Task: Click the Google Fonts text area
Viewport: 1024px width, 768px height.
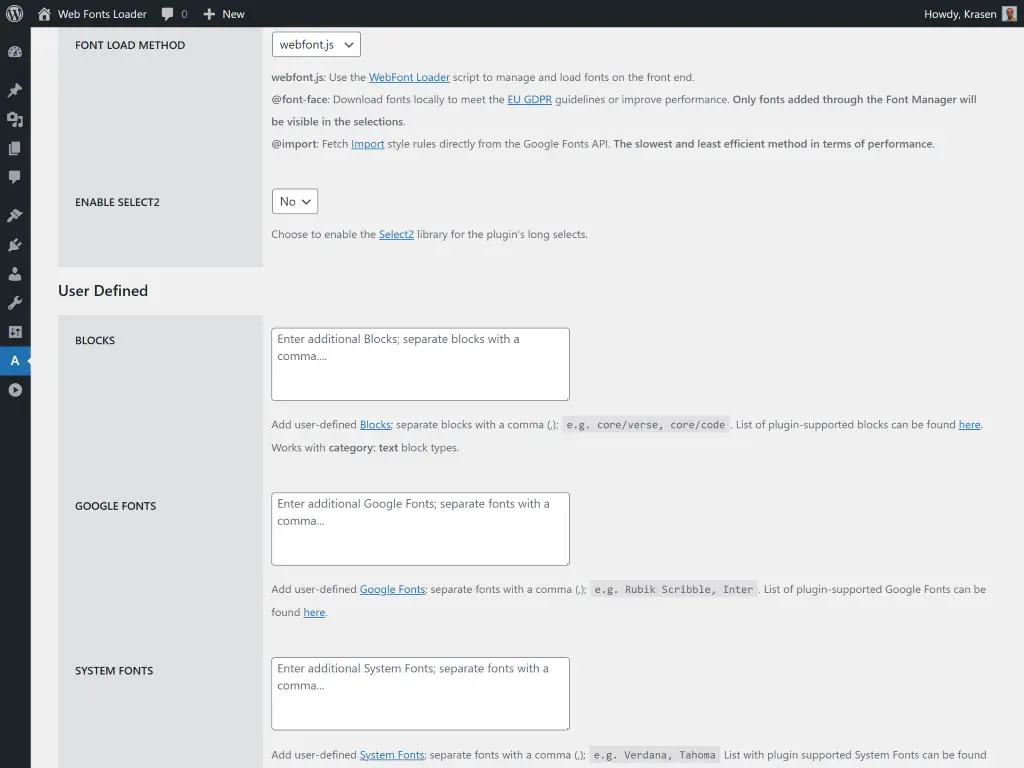Action: 420,528
